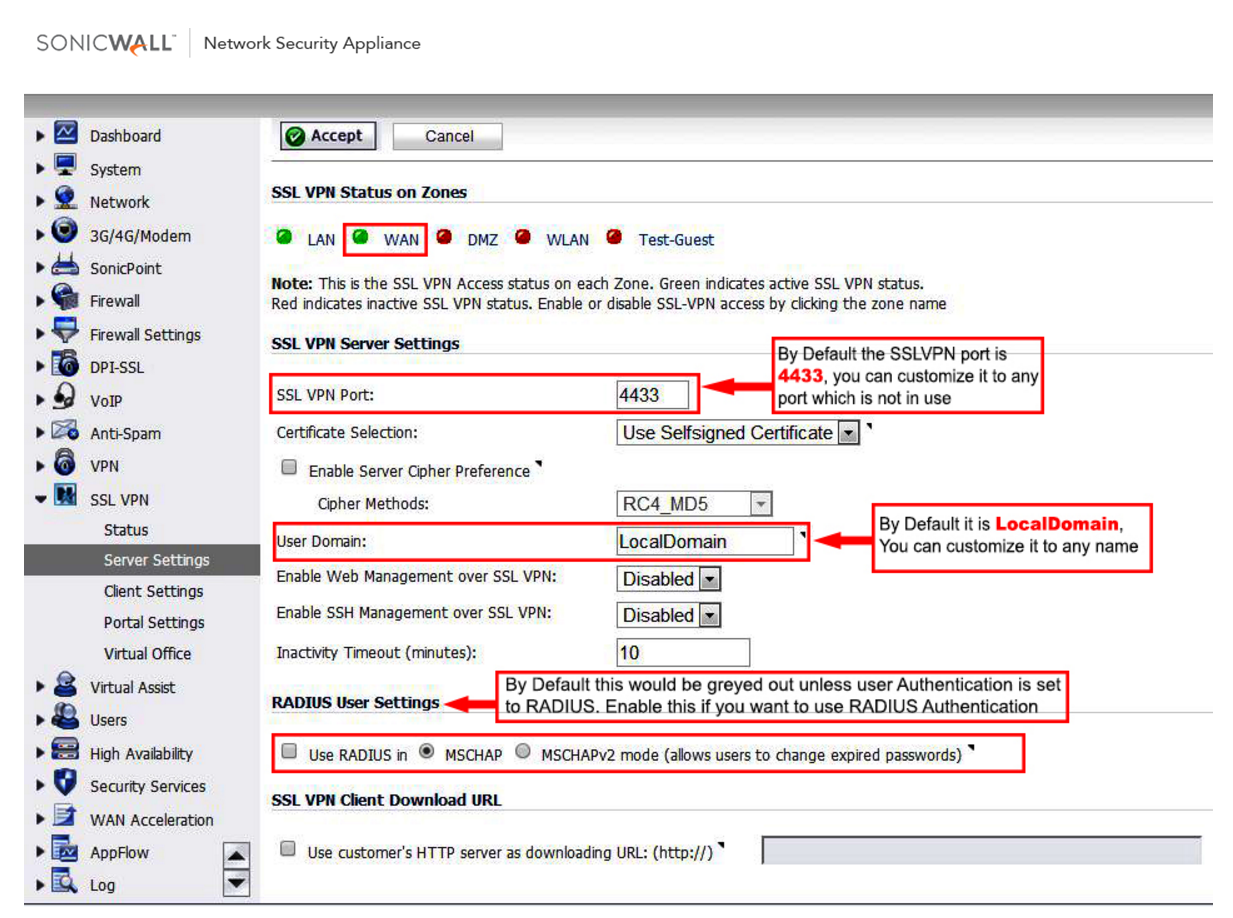
Task: Open Enable SSH Management over SSL VPN dropdown
Action: click(x=668, y=615)
